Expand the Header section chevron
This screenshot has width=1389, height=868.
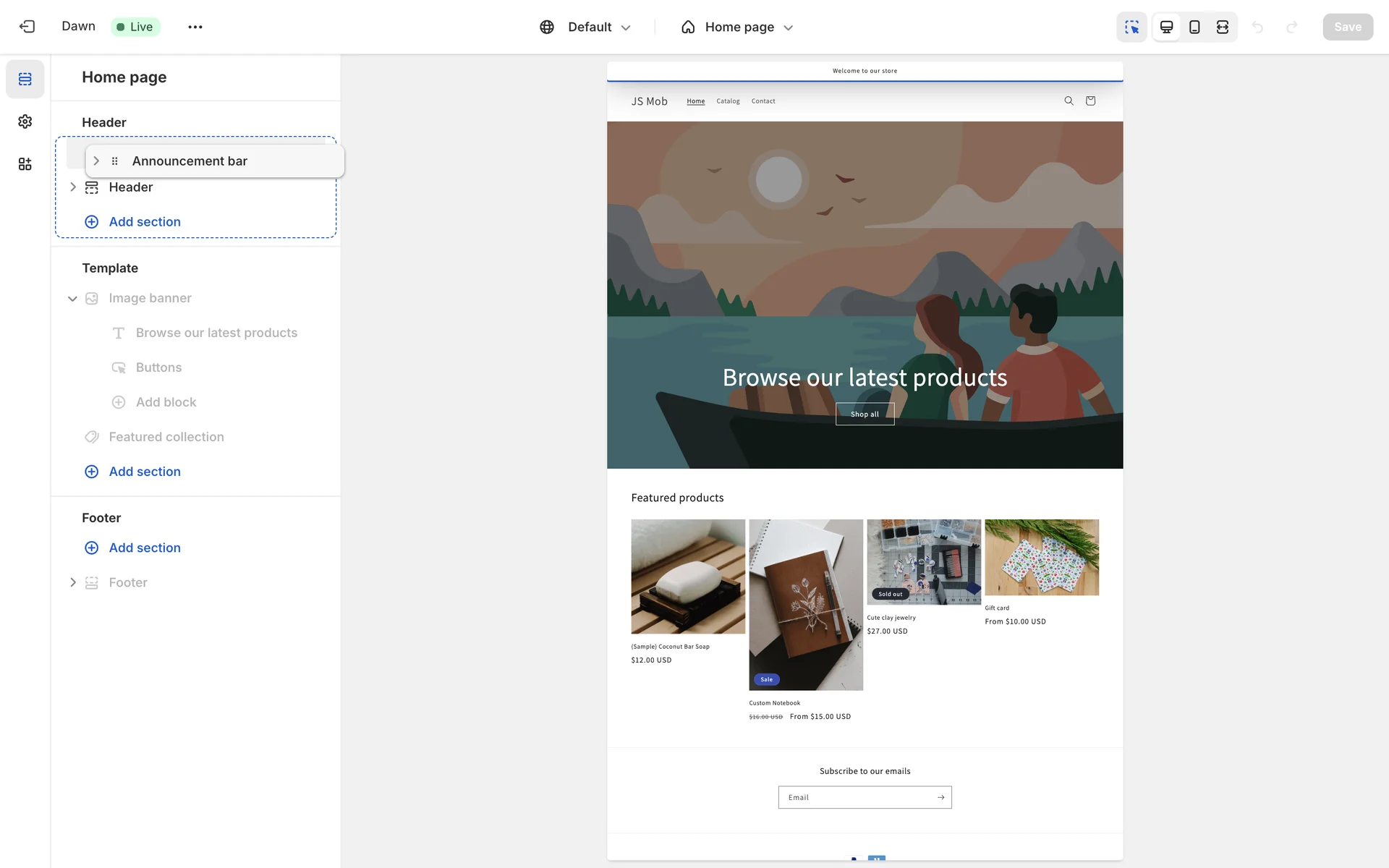(x=72, y=187)
